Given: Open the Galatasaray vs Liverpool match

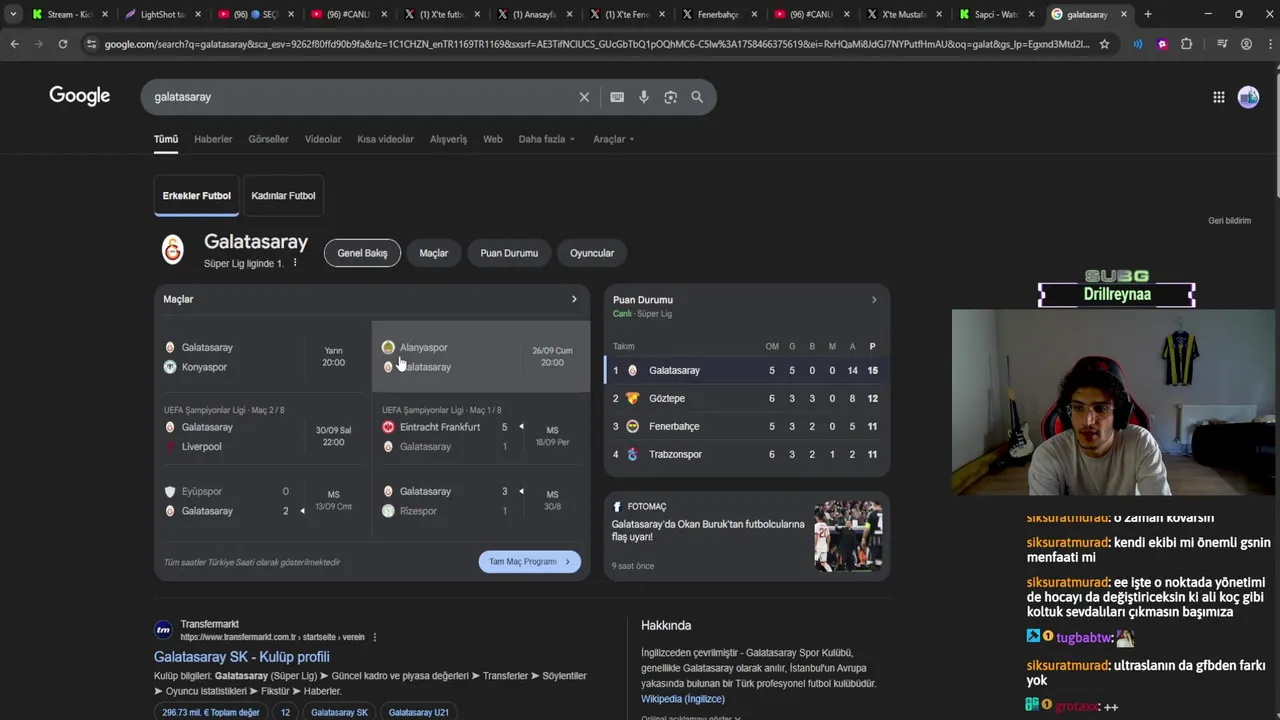Looking at the screenshot, I should coord(263,430).
